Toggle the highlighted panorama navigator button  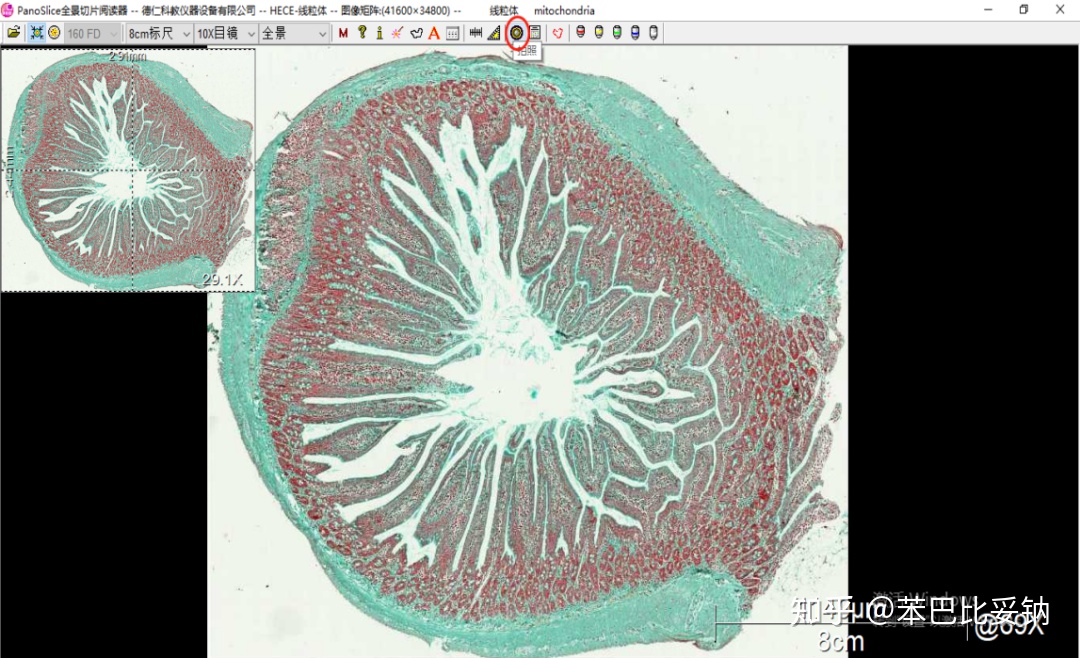coord(37,33)
